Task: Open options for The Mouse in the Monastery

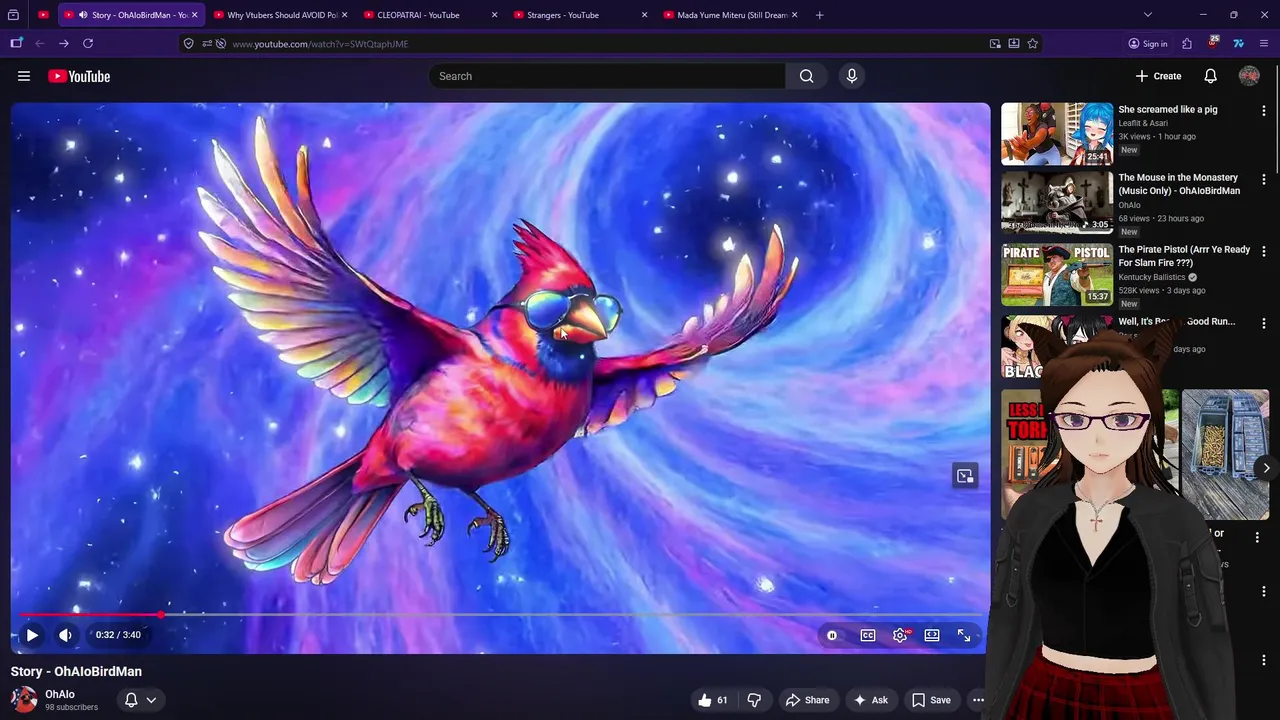Action: pyautogui.click(x=1264, y=179)
